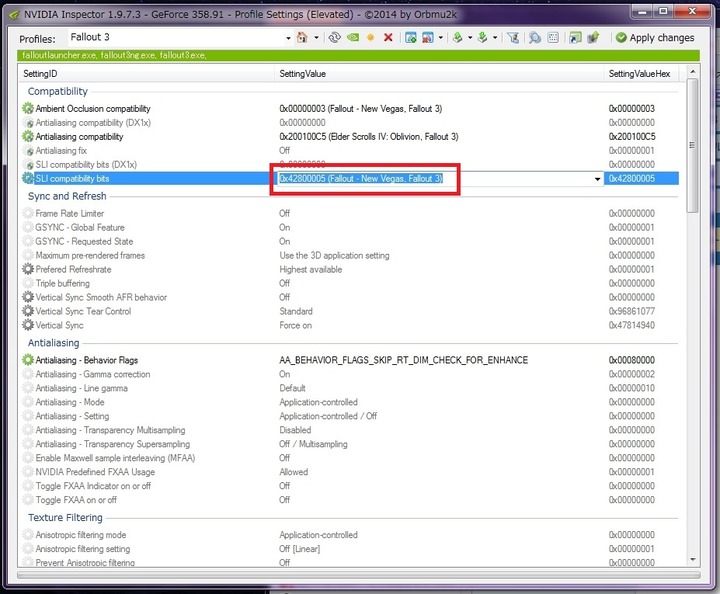
Task: Go to global profile via Home icon
Action: pyautogui.click(x=302, y=38)
